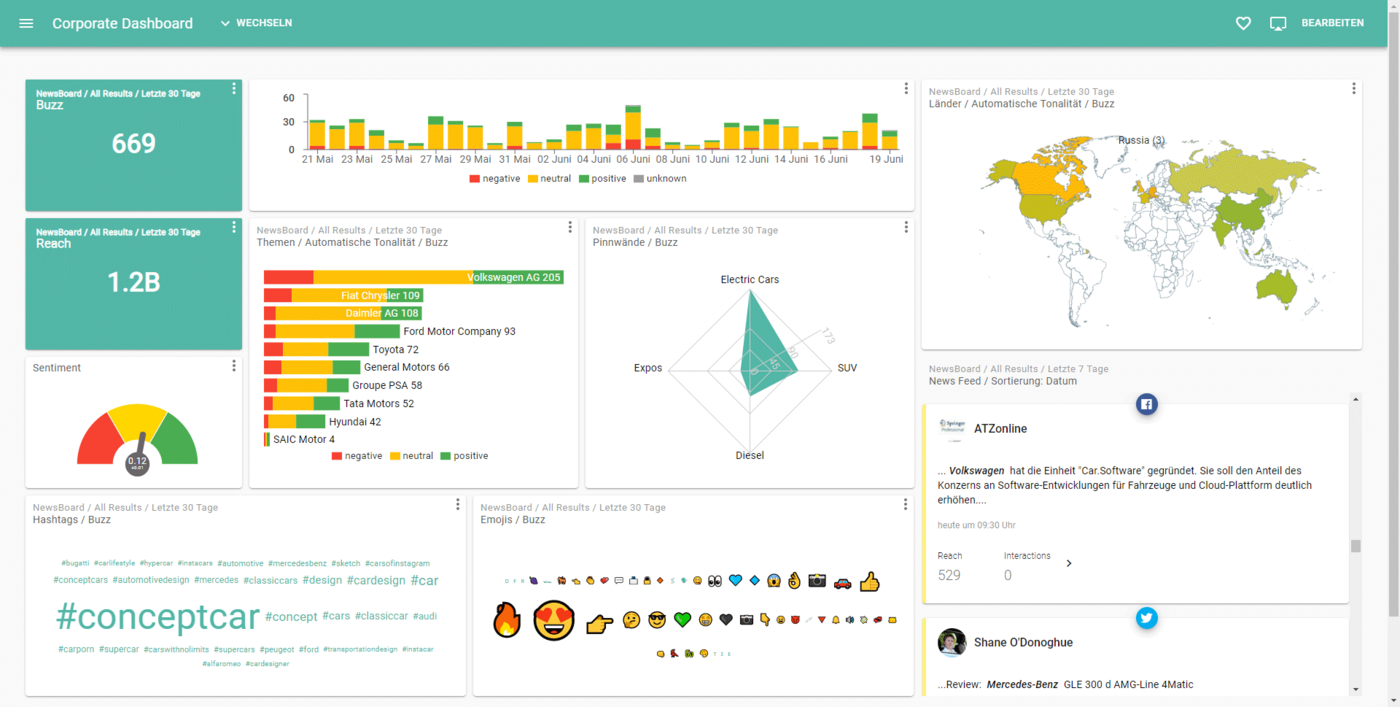Toggle positive series in timeline legend
Viewport: 1400px width, 707px height.
pyautogui.click(x=602, y=179)
